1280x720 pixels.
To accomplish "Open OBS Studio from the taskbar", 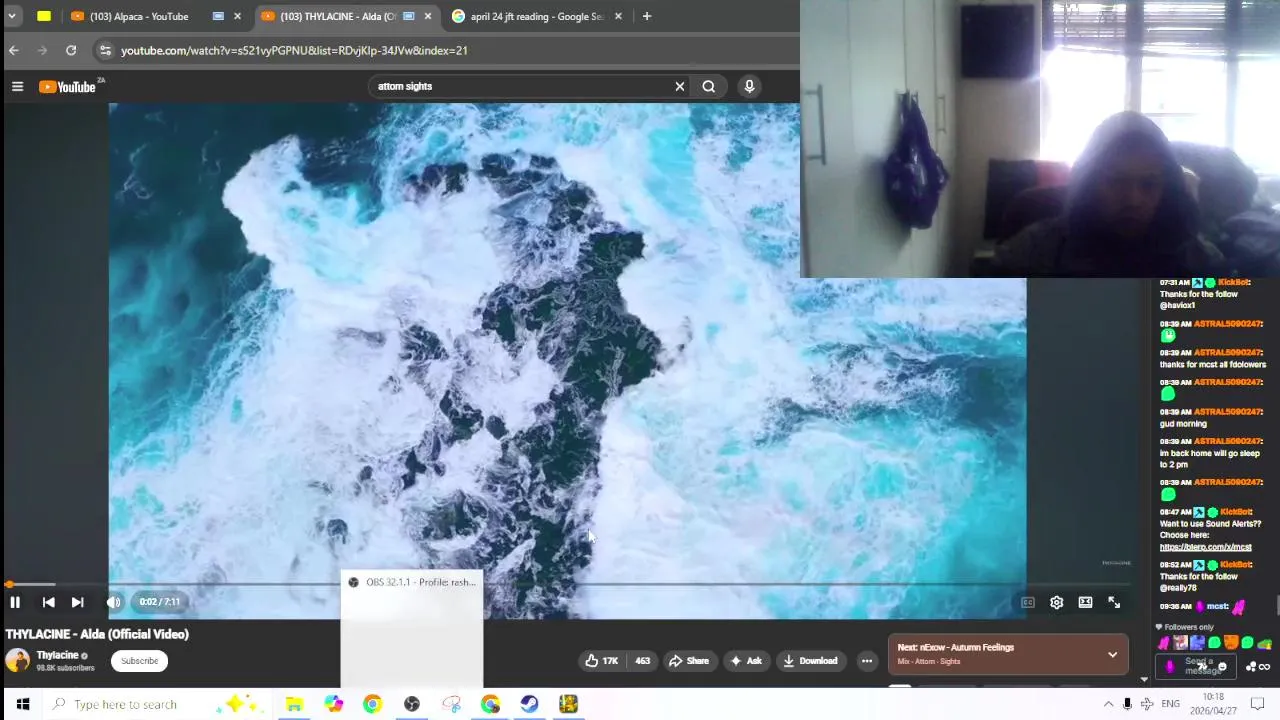I will pyautogui.click(x=412, y=704).
